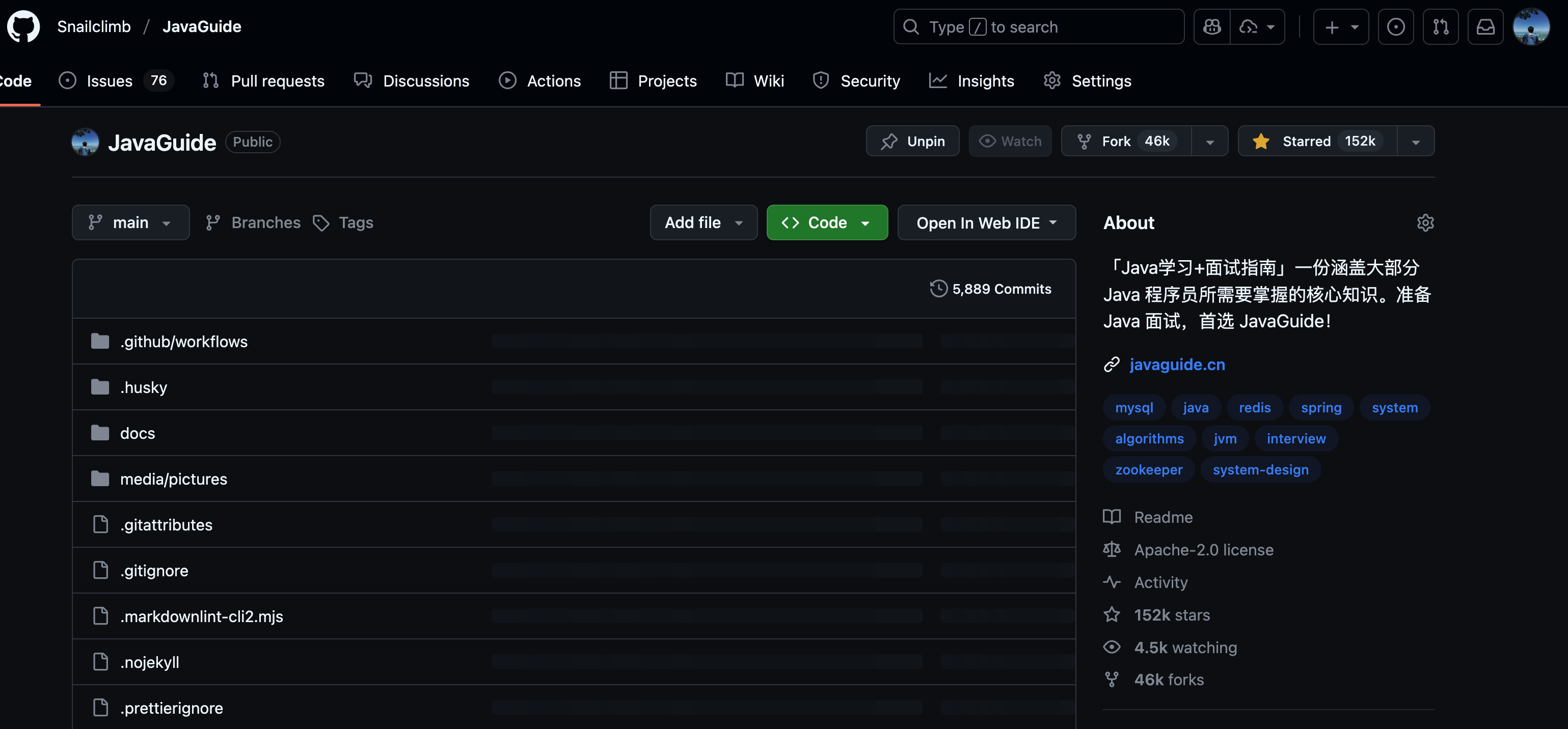Open the dropdown arrow next to Fork

[1209, 141]
